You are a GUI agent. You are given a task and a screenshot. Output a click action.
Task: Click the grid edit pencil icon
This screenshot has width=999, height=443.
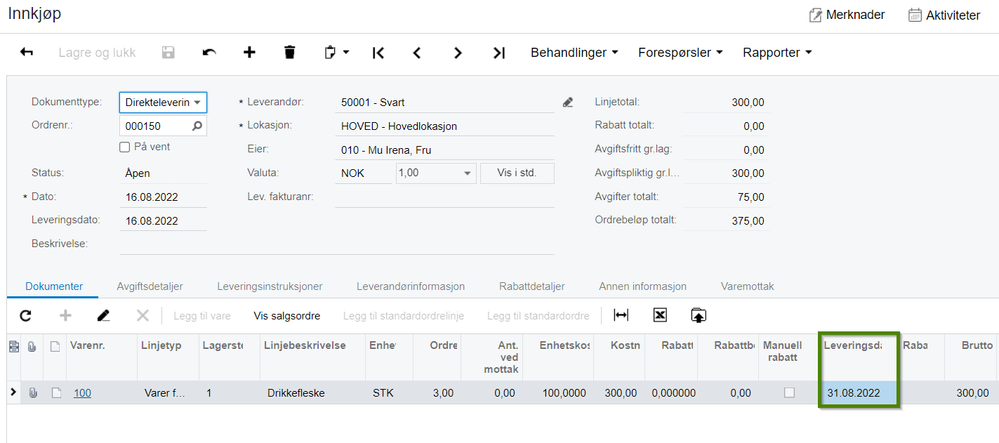point(104,316)
